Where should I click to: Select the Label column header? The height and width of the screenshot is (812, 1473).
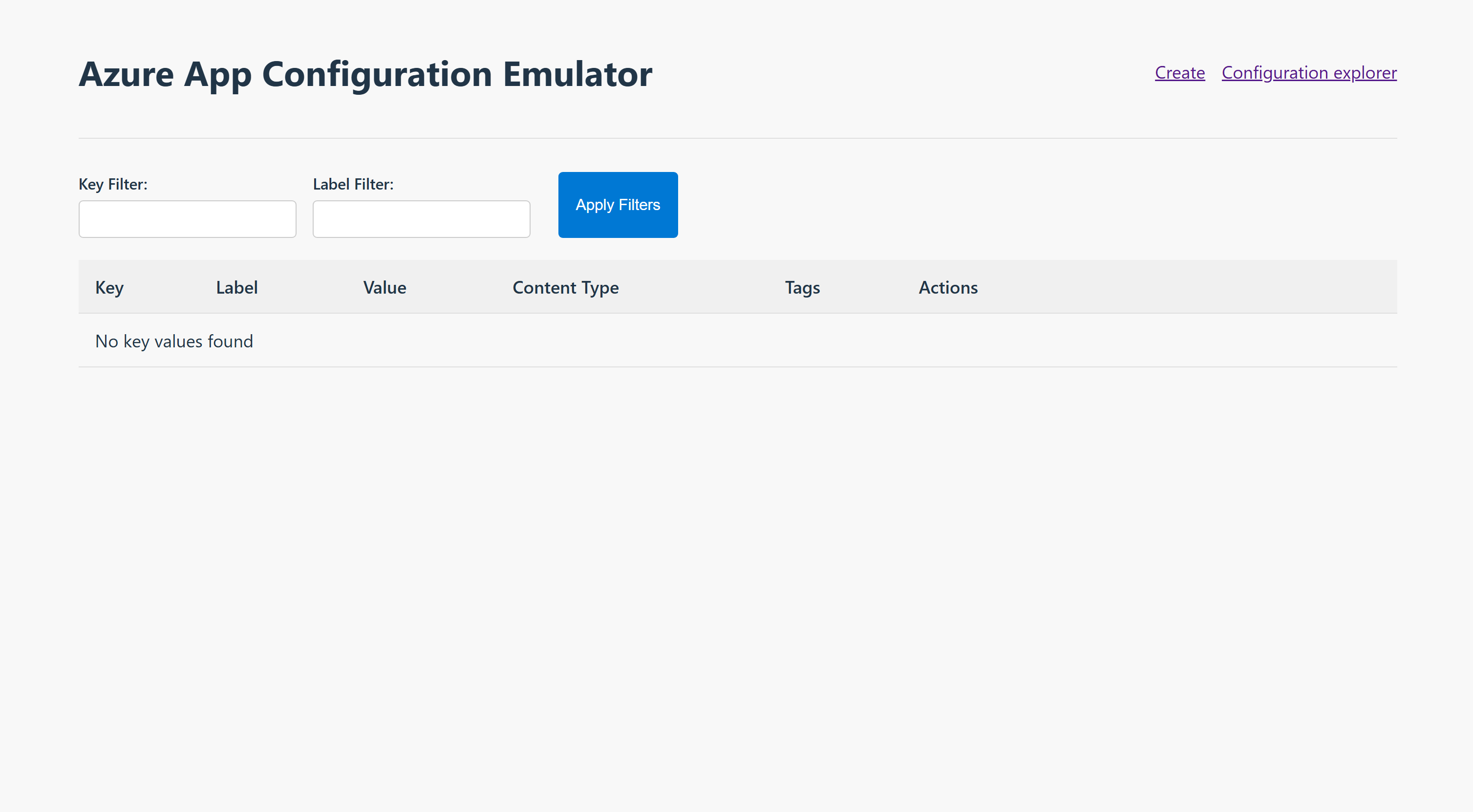(236, 287)
